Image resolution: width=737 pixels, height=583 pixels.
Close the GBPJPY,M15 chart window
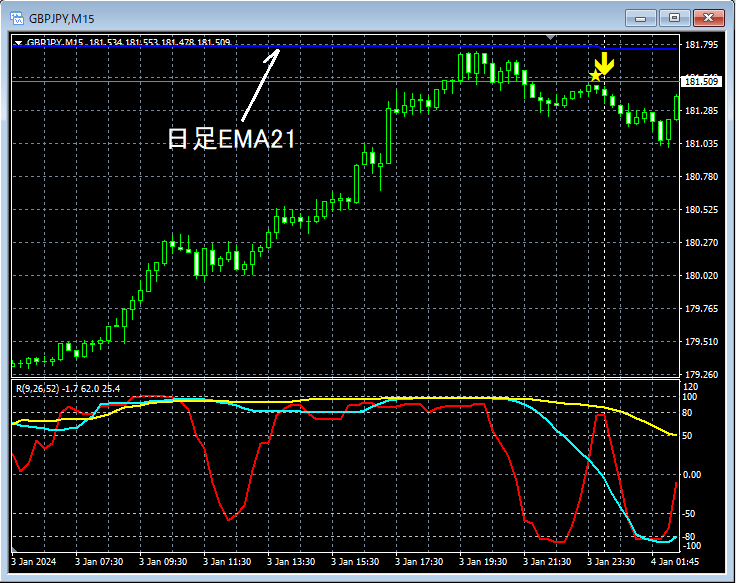click(x=708, y=18)
